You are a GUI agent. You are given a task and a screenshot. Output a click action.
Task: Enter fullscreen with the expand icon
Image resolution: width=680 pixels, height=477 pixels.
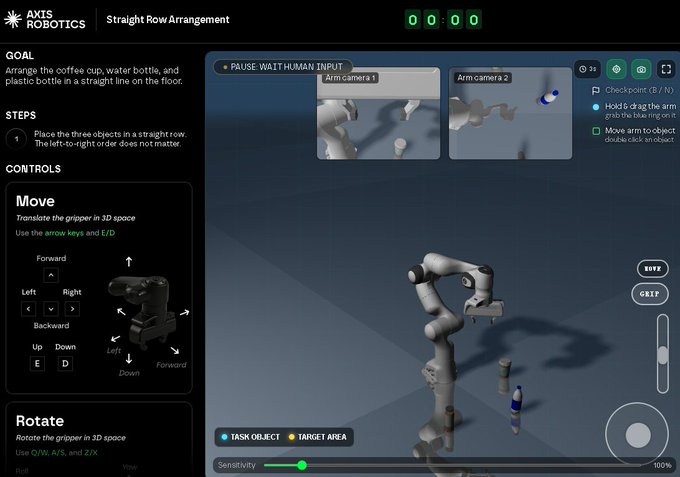coord(666,69)
